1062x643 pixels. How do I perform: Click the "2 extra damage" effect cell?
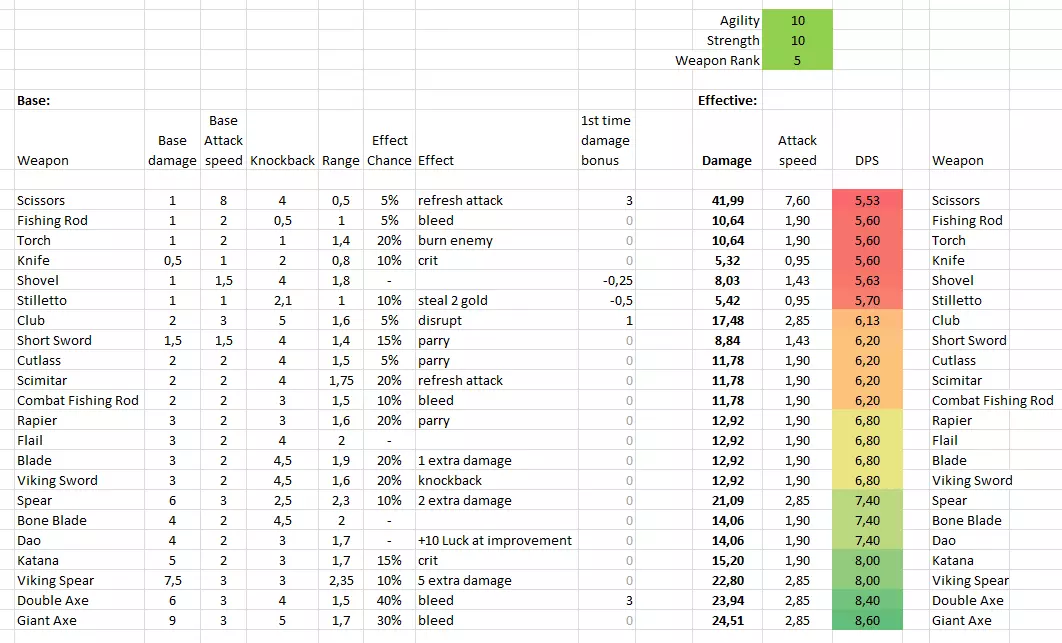coord(464,501)
